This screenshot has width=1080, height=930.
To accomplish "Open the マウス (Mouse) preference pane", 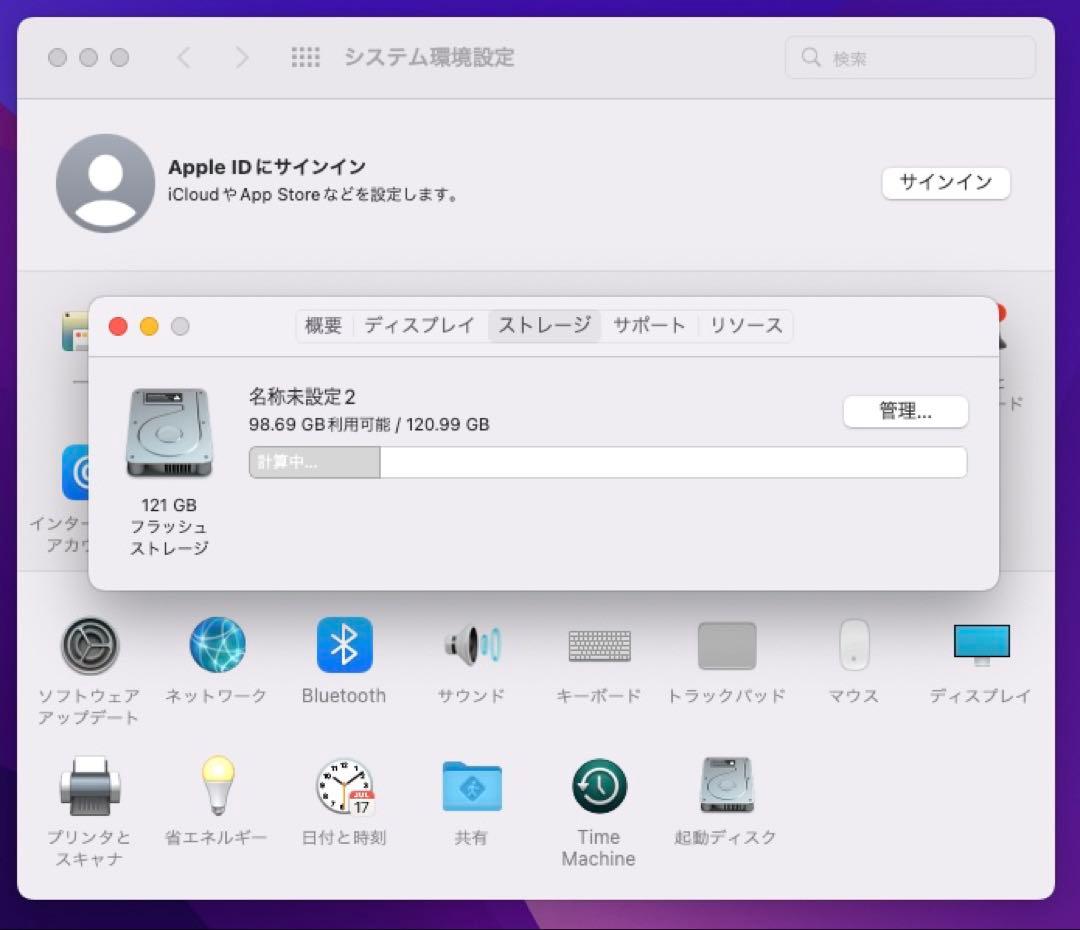I will [x=853, y=645].
